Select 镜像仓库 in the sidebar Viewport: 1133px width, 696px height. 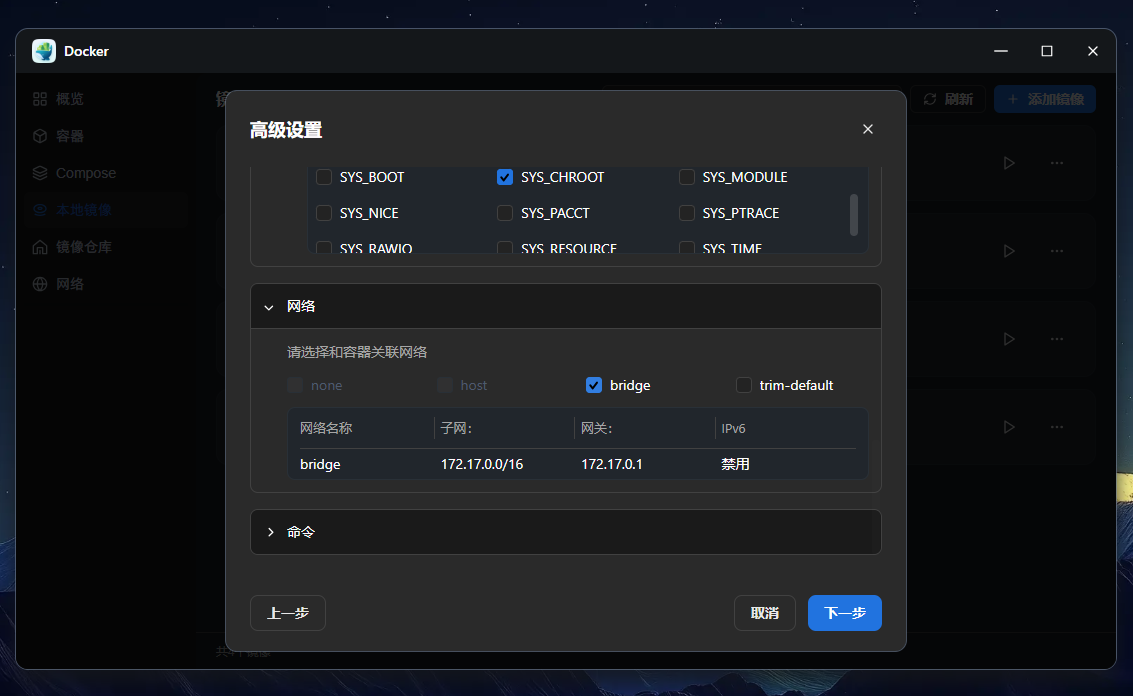pyautogui.click(x=84, y=247)
